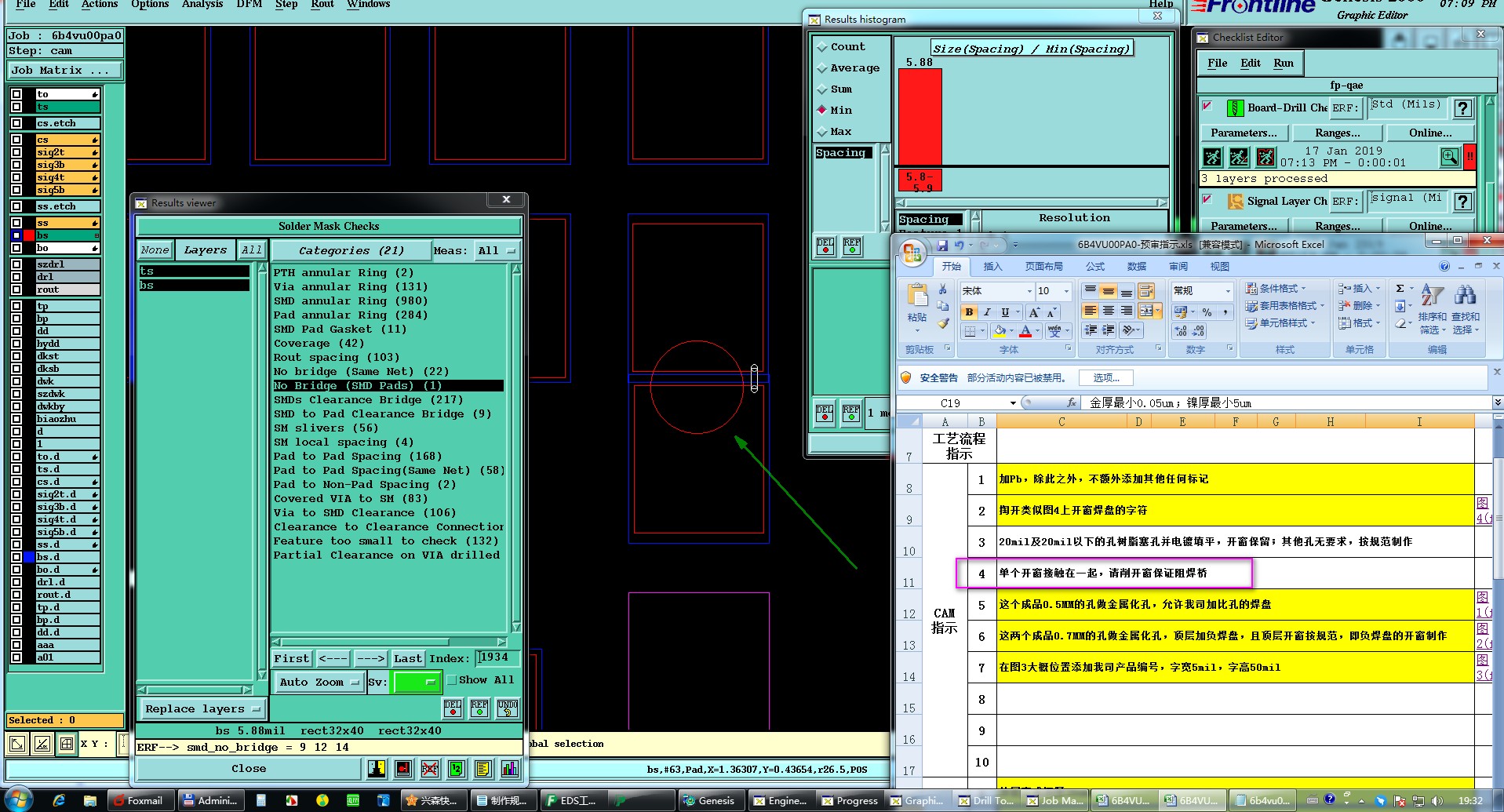1504x812 pixels.
Task: Click the magnifier icon in Checklist Editor
Action: (x=1449, y=158)
